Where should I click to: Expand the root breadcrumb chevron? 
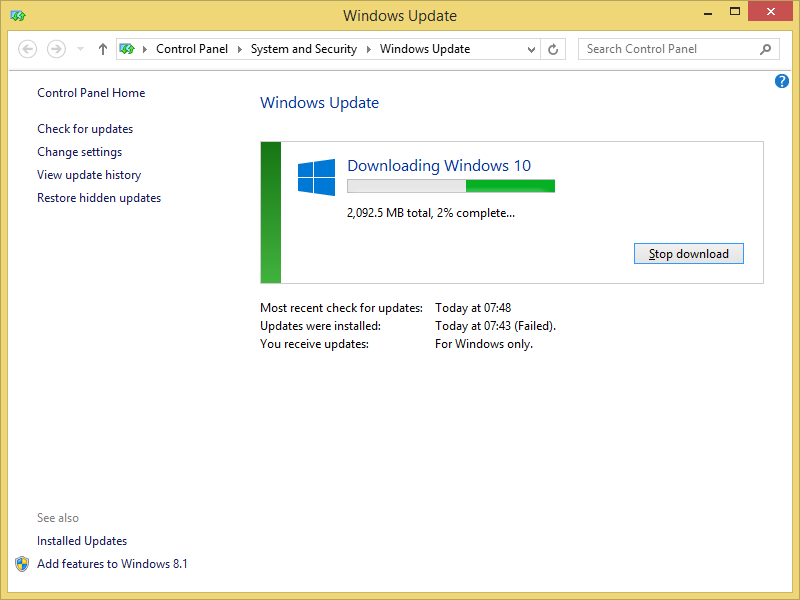(x=145, y=49)
